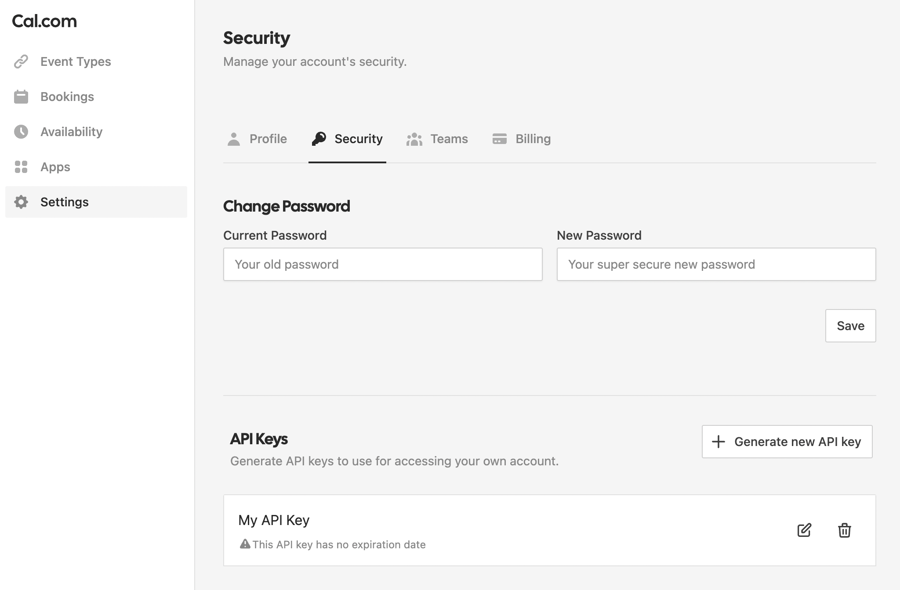
Task: Open the Billing tab
Action: [521, 138]
